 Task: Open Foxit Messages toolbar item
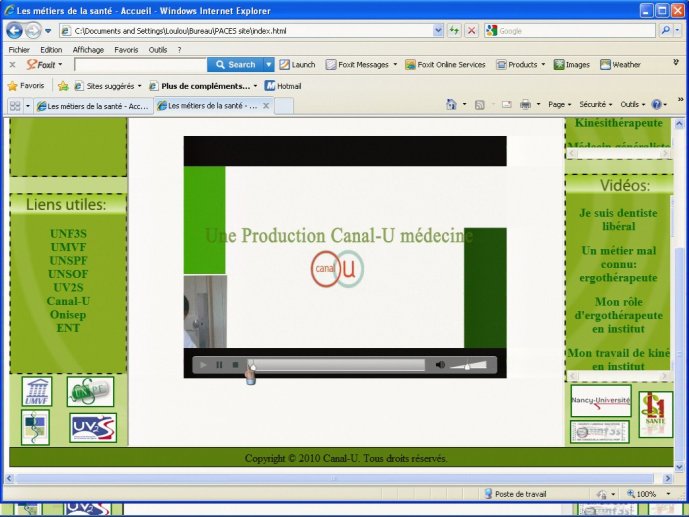[x=362, y=65]
